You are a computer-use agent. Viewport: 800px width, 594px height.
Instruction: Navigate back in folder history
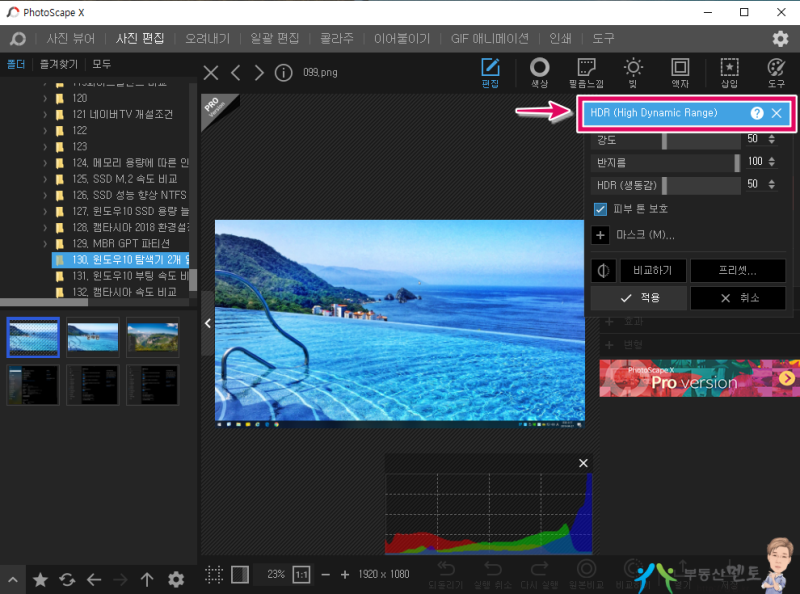tap(94, 580)
